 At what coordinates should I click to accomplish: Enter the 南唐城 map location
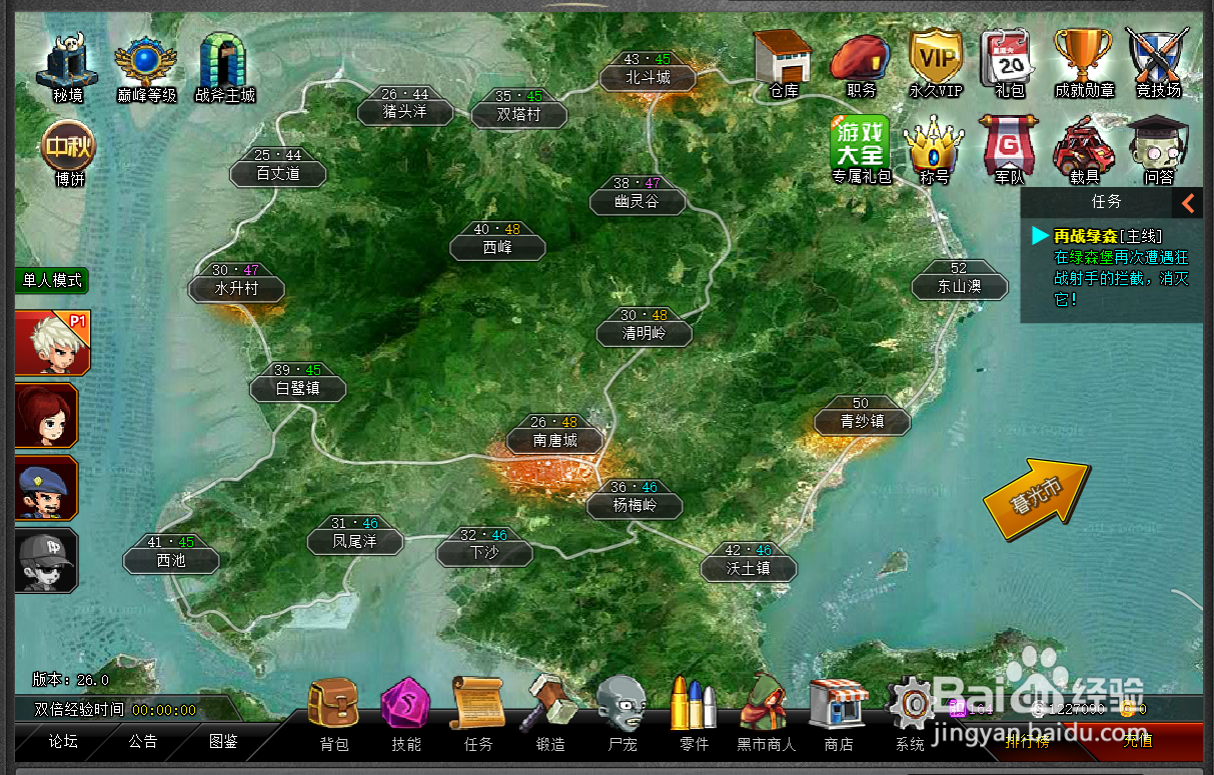click(x=555, y=434)
